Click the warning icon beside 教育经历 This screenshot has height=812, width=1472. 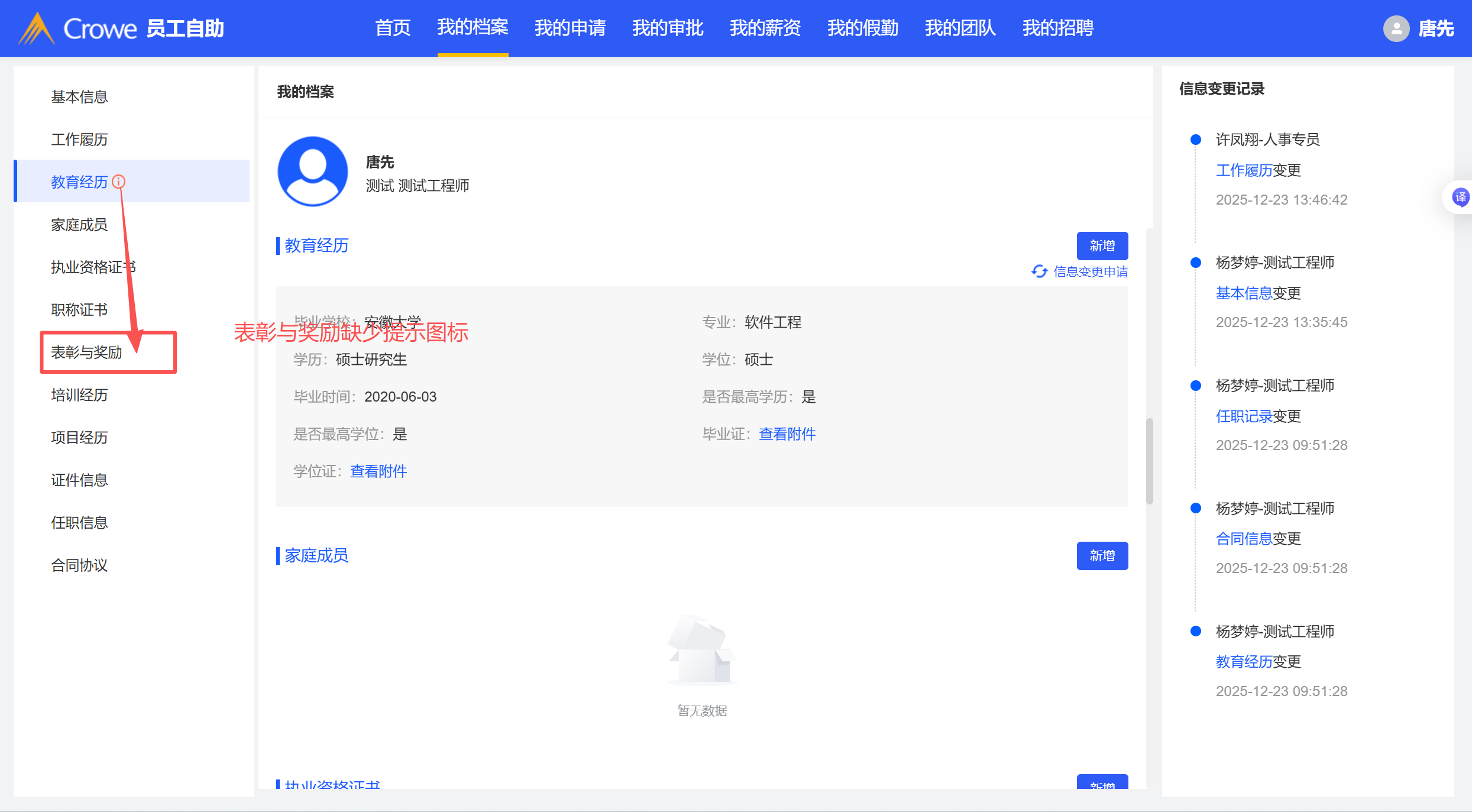(x=119, y=182)
